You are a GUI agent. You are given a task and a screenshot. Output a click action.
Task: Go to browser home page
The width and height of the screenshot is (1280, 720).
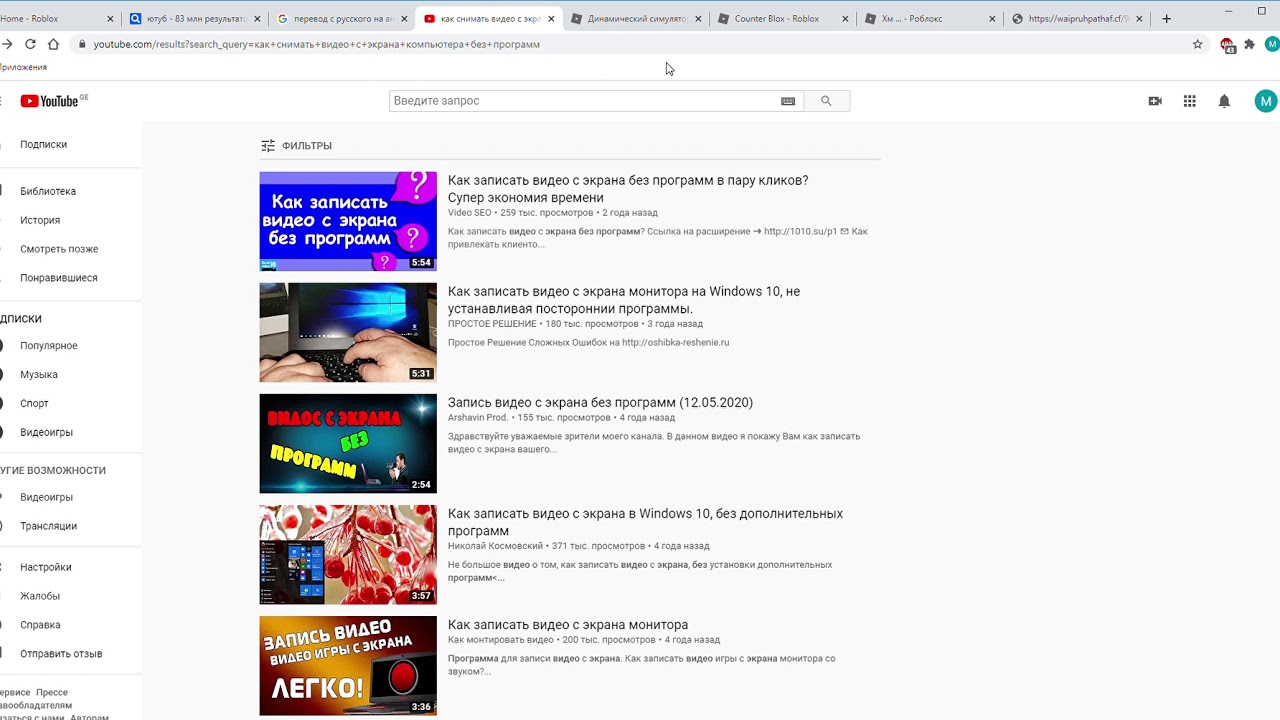(53, 44)
